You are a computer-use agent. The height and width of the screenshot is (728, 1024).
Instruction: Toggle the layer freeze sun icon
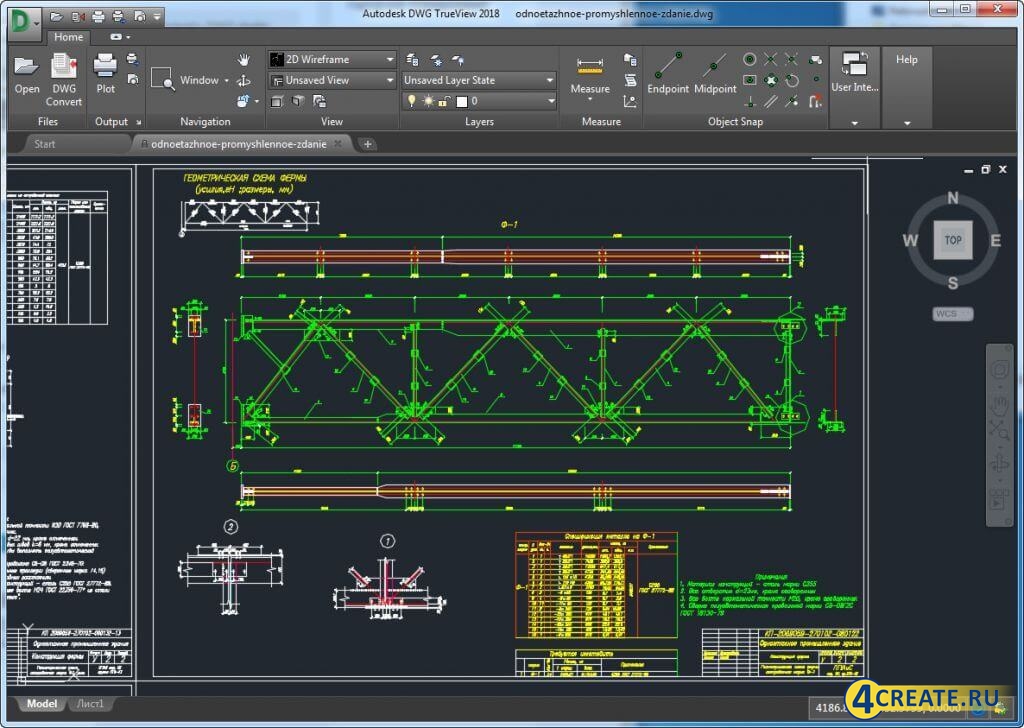click(x=428, y=100)
